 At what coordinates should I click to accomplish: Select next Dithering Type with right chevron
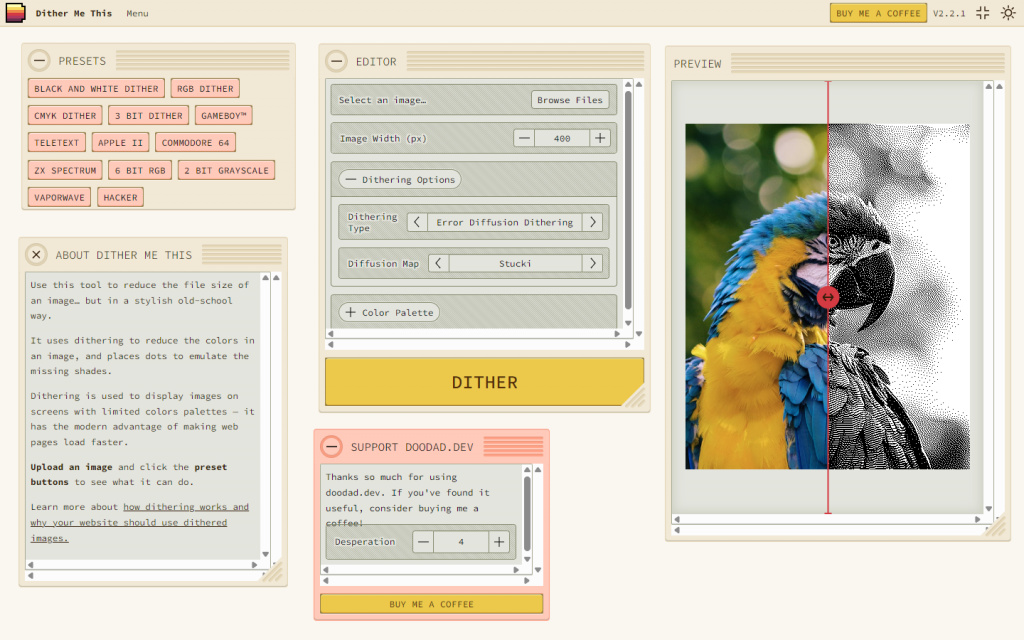point(593,222)
